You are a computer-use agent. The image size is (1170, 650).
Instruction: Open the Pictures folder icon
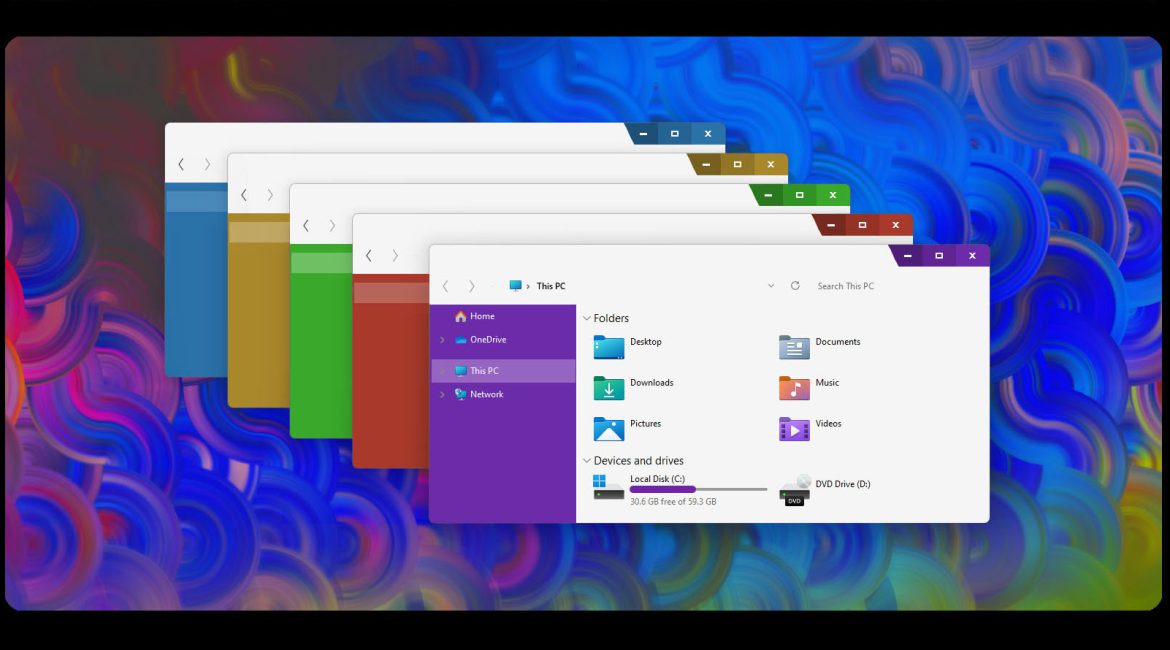click(x=608, y=429)
